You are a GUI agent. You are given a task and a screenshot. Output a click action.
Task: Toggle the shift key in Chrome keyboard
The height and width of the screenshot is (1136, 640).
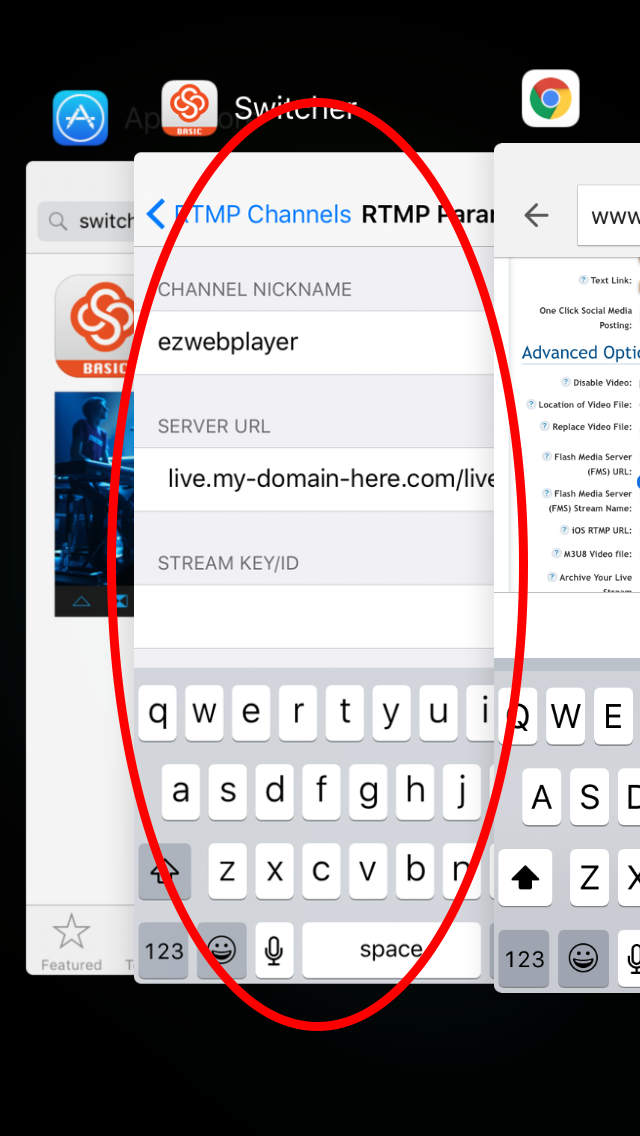[525, 878]
